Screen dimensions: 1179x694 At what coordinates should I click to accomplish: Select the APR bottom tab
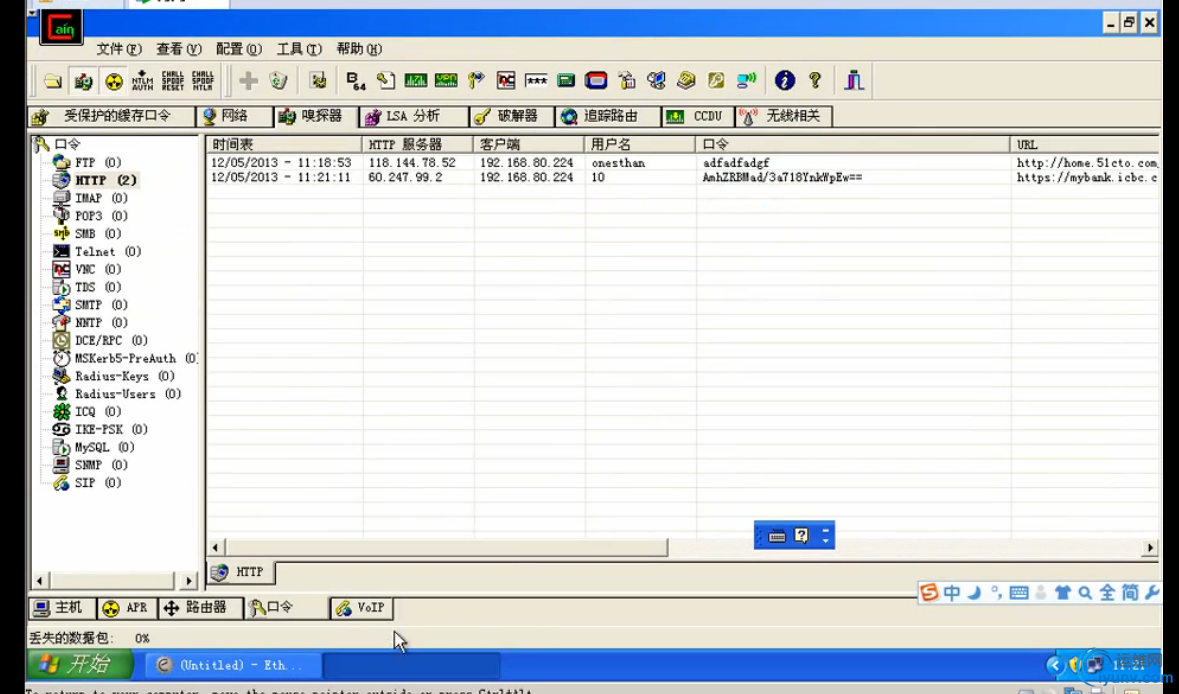point(127,608)
